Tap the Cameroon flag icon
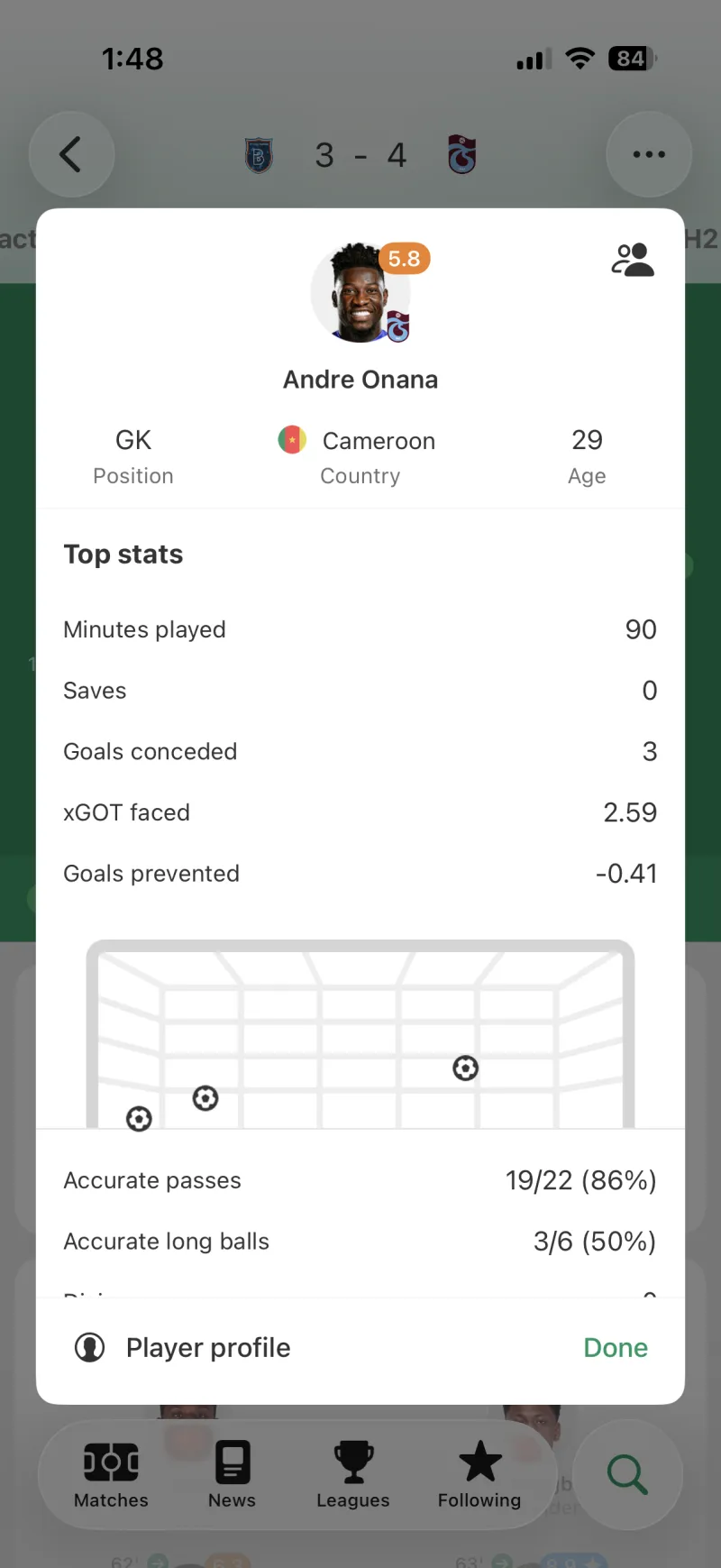 (292, 440)
